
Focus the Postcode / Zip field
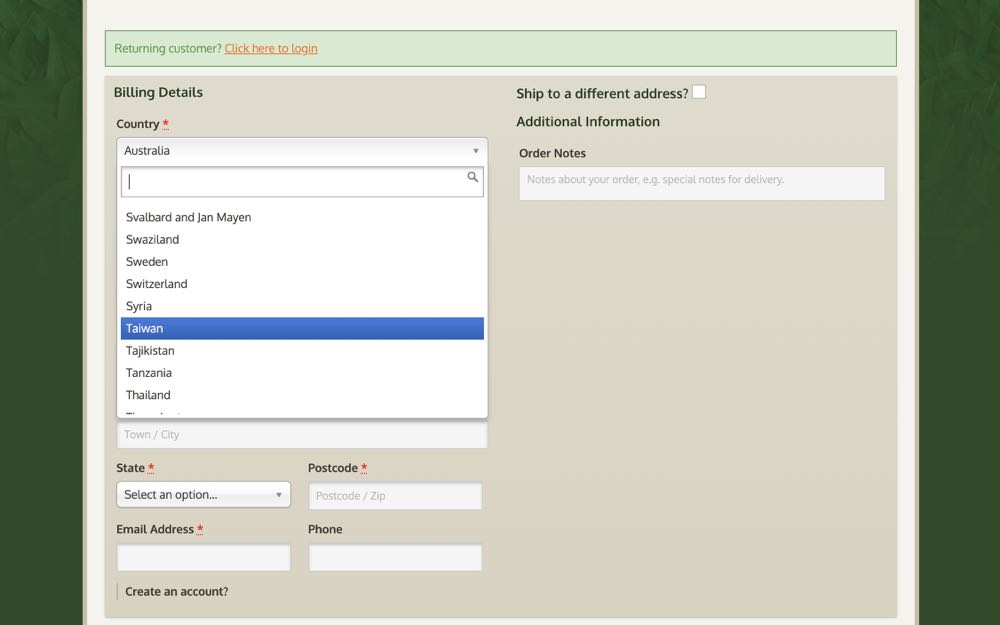(395, 496)
